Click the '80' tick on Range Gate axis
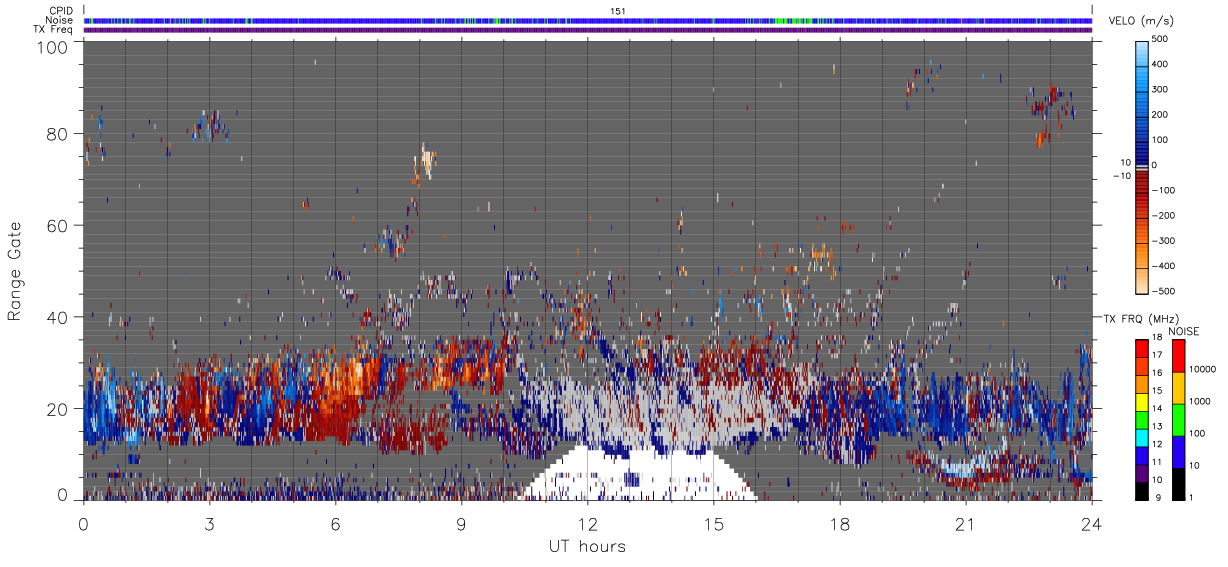 [58, 133]
